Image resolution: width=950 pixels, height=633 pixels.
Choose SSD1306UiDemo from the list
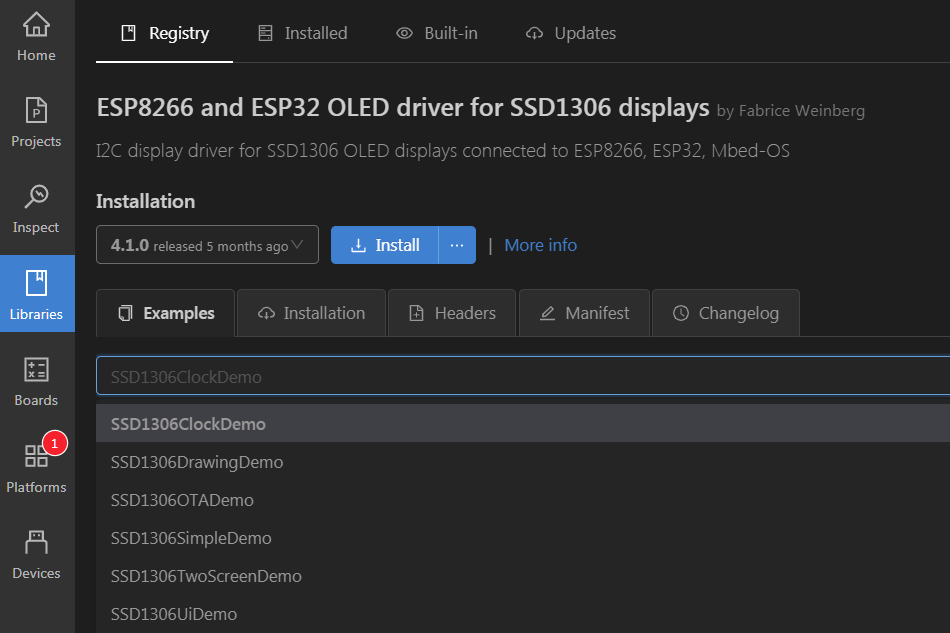[523, 614]
